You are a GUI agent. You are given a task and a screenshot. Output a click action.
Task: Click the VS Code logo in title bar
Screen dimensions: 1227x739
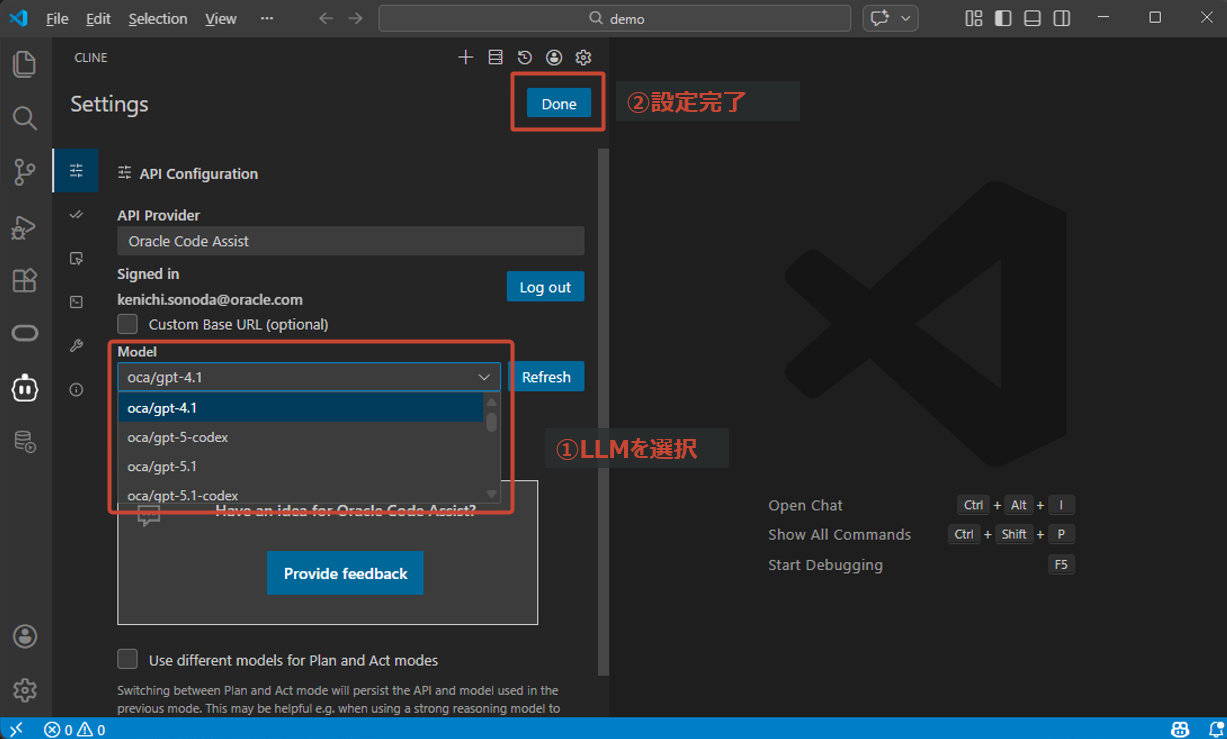(18, 18)
